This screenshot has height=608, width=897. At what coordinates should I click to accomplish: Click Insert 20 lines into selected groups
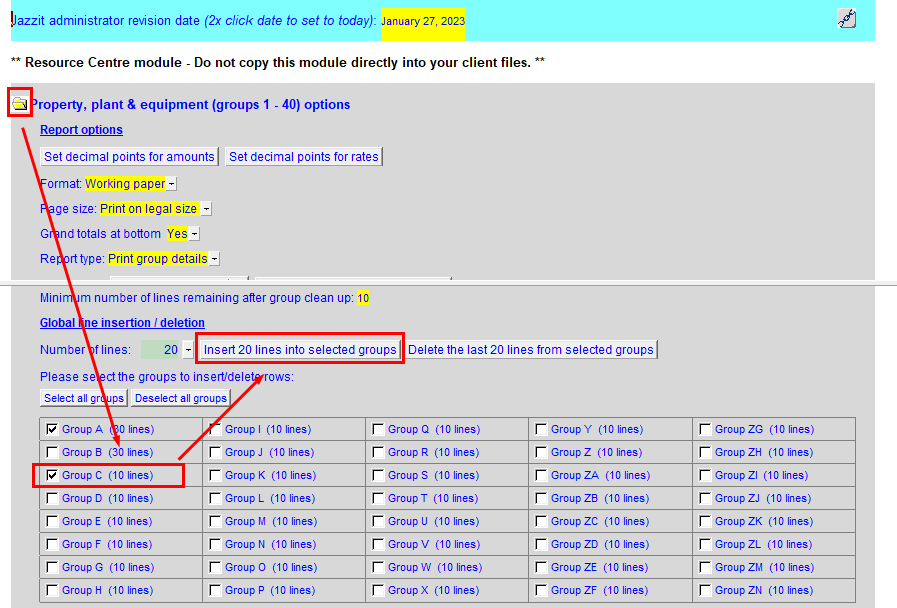click(x=302, y=348)
